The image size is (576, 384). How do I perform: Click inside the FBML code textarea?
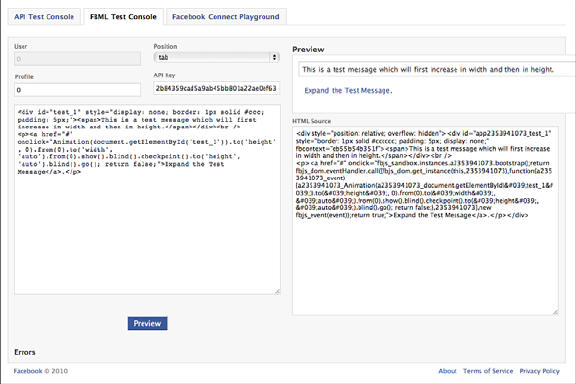pyautogui.click(x=147, y=200)
